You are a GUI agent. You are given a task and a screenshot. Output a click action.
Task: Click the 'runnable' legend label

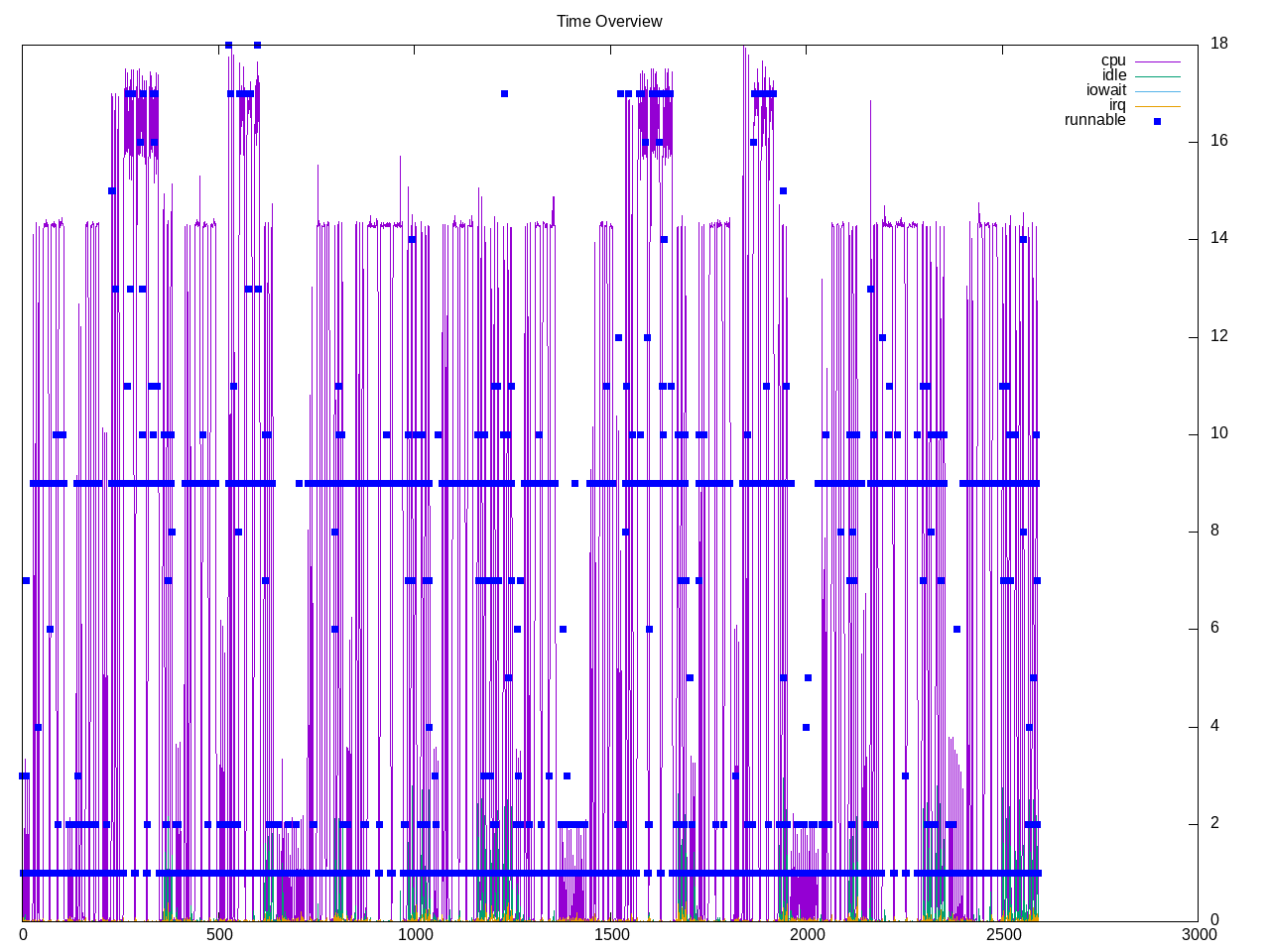[1094, 120]
